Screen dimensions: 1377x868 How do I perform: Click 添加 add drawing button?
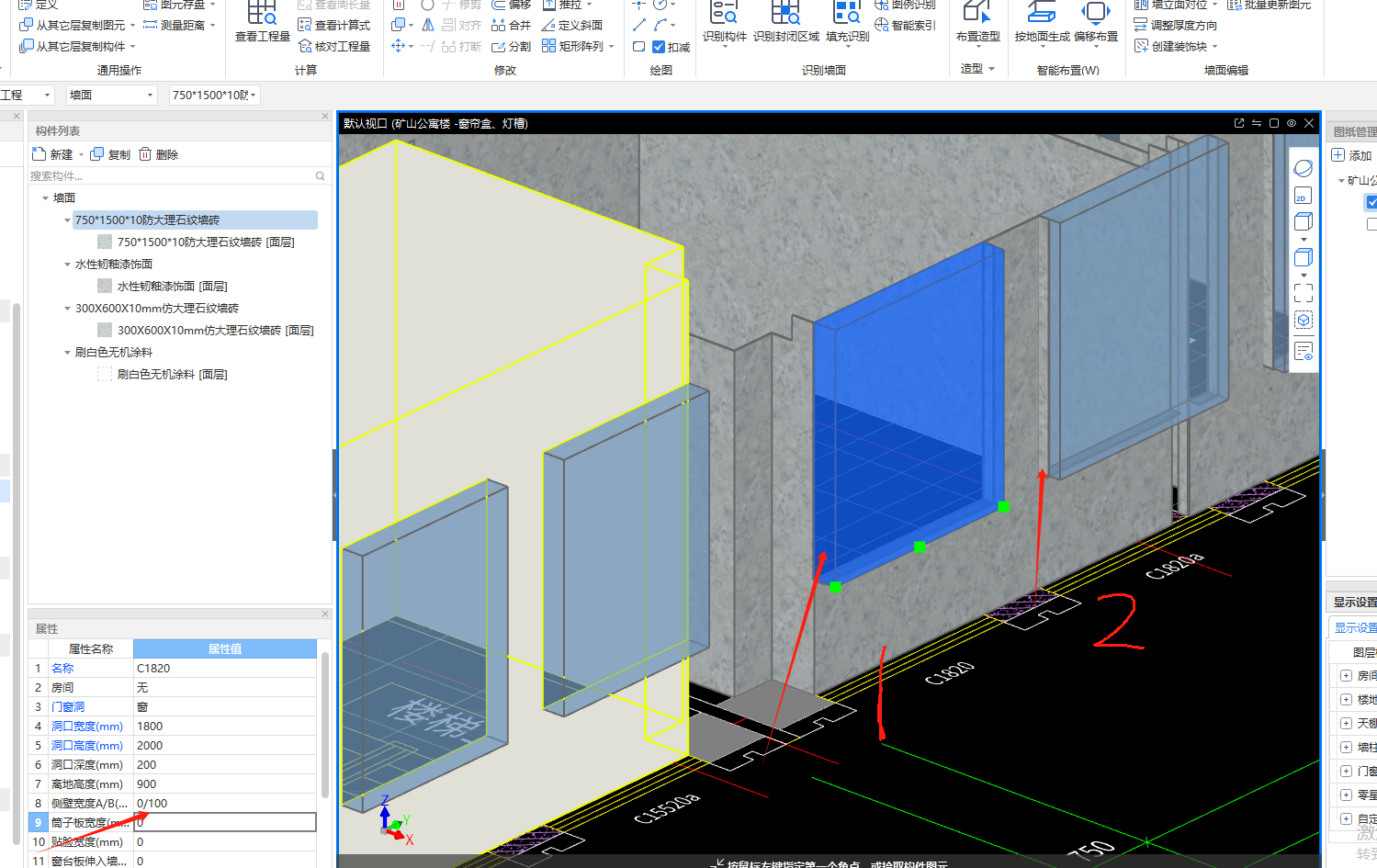point(1352,155)
